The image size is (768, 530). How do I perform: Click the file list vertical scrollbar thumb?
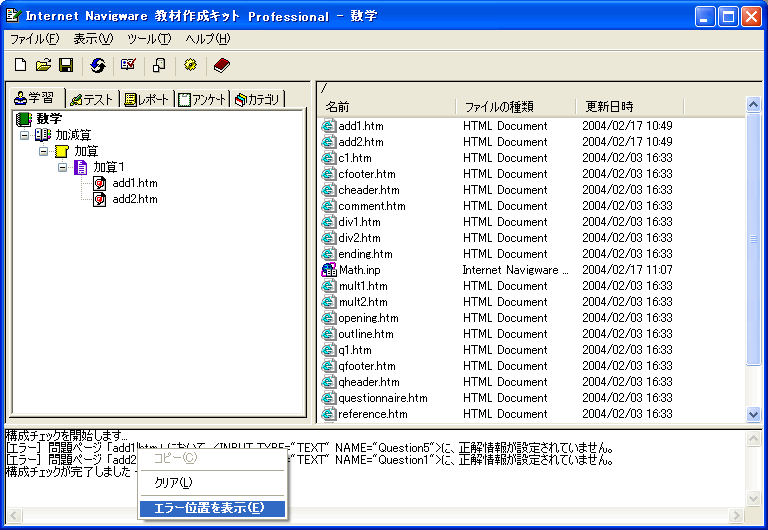pyautogui.click(x=753, y=239)
